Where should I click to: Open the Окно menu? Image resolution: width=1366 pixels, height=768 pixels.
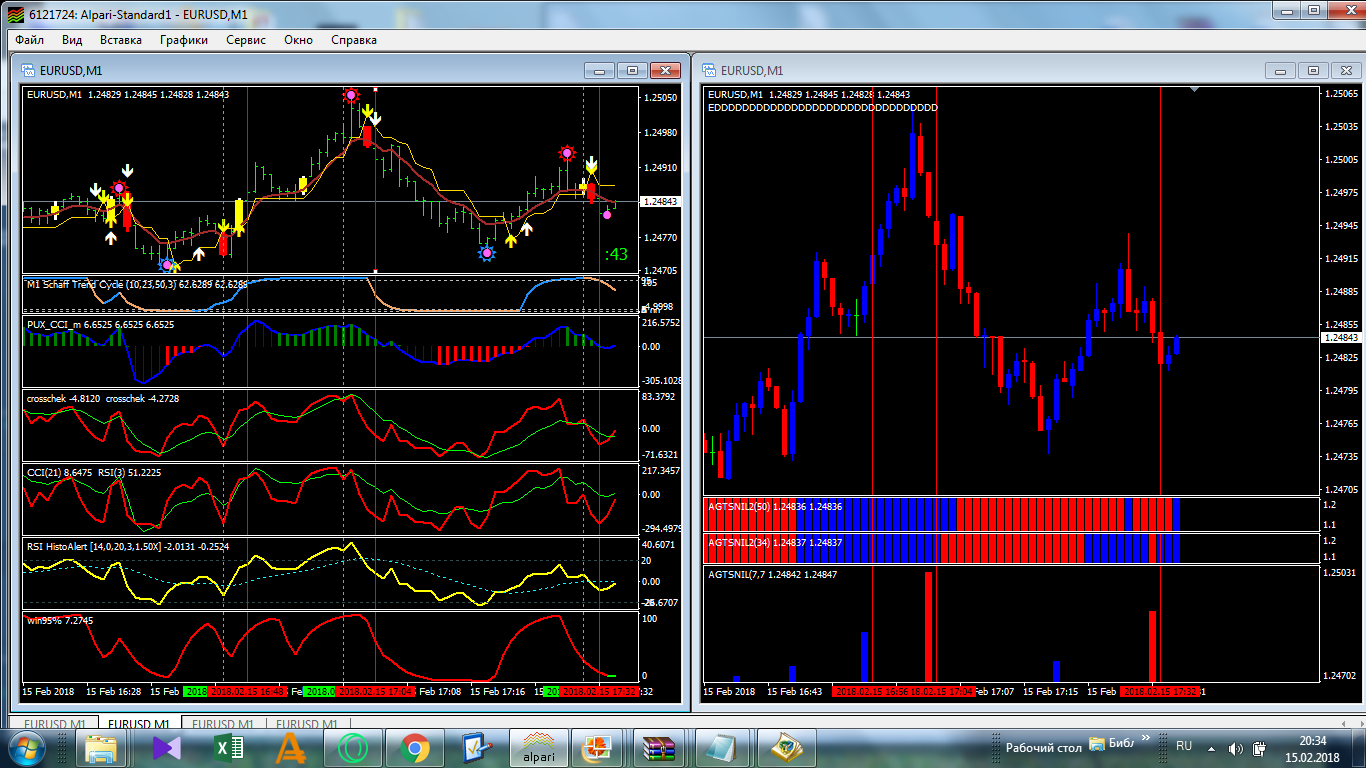click(x=298, y=40)
